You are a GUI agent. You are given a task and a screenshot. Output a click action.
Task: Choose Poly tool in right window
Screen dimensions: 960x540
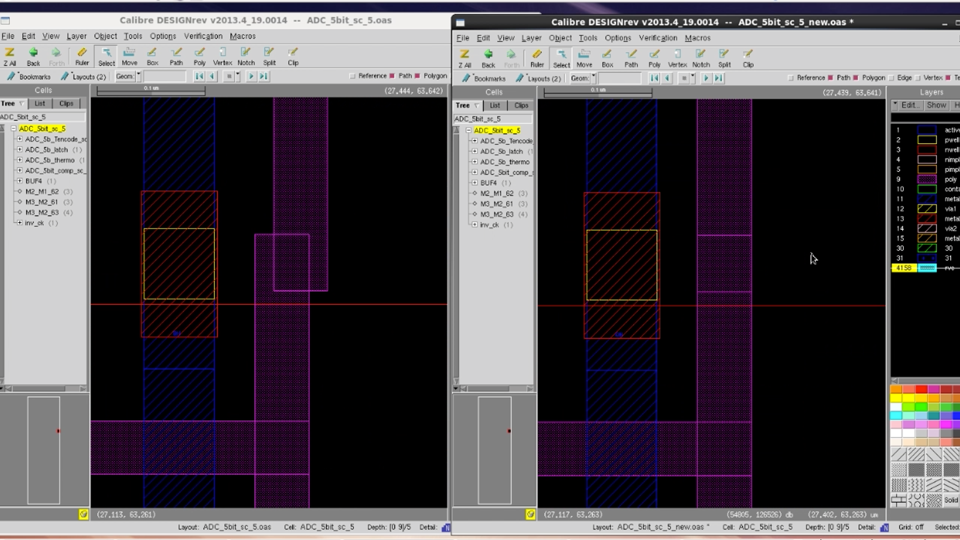click(x=654, y=58)
